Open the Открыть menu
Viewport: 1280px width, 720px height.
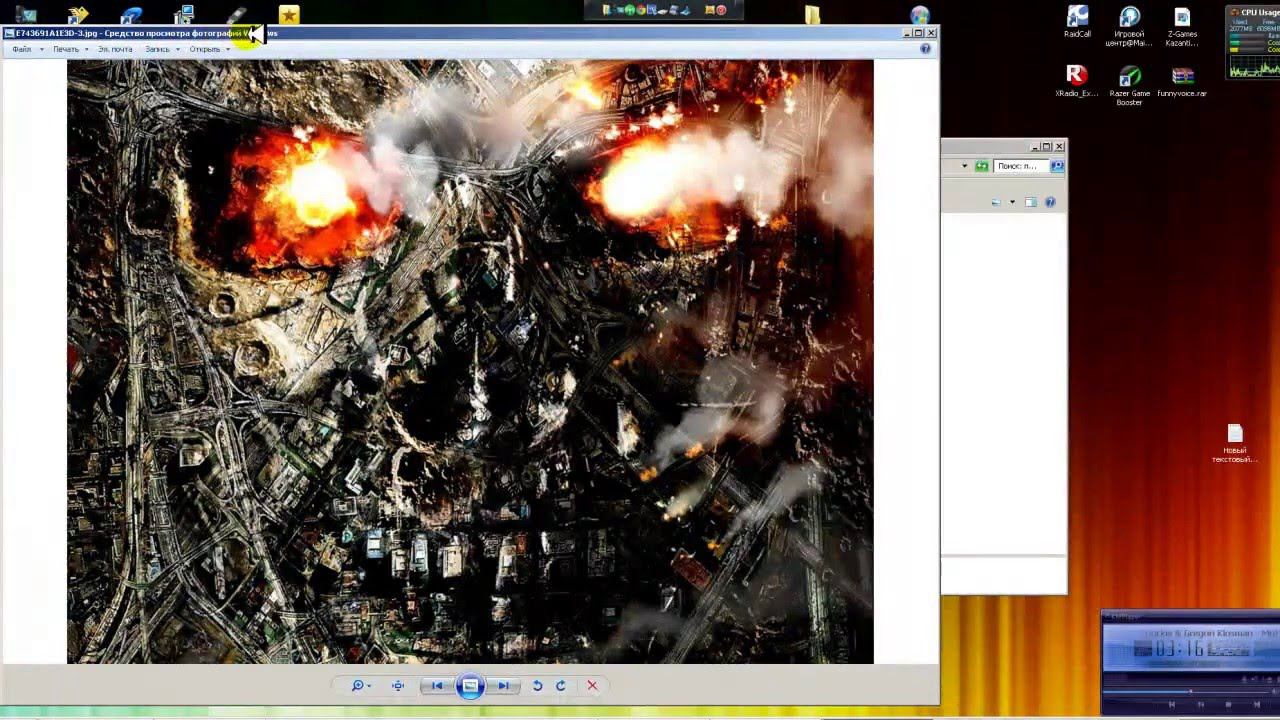(204, 49)
